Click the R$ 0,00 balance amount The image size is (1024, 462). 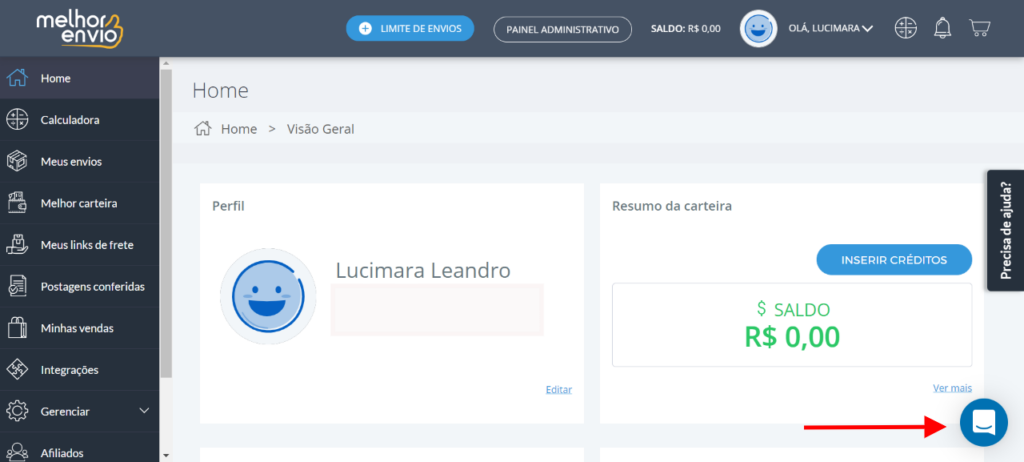click(792, 337)
